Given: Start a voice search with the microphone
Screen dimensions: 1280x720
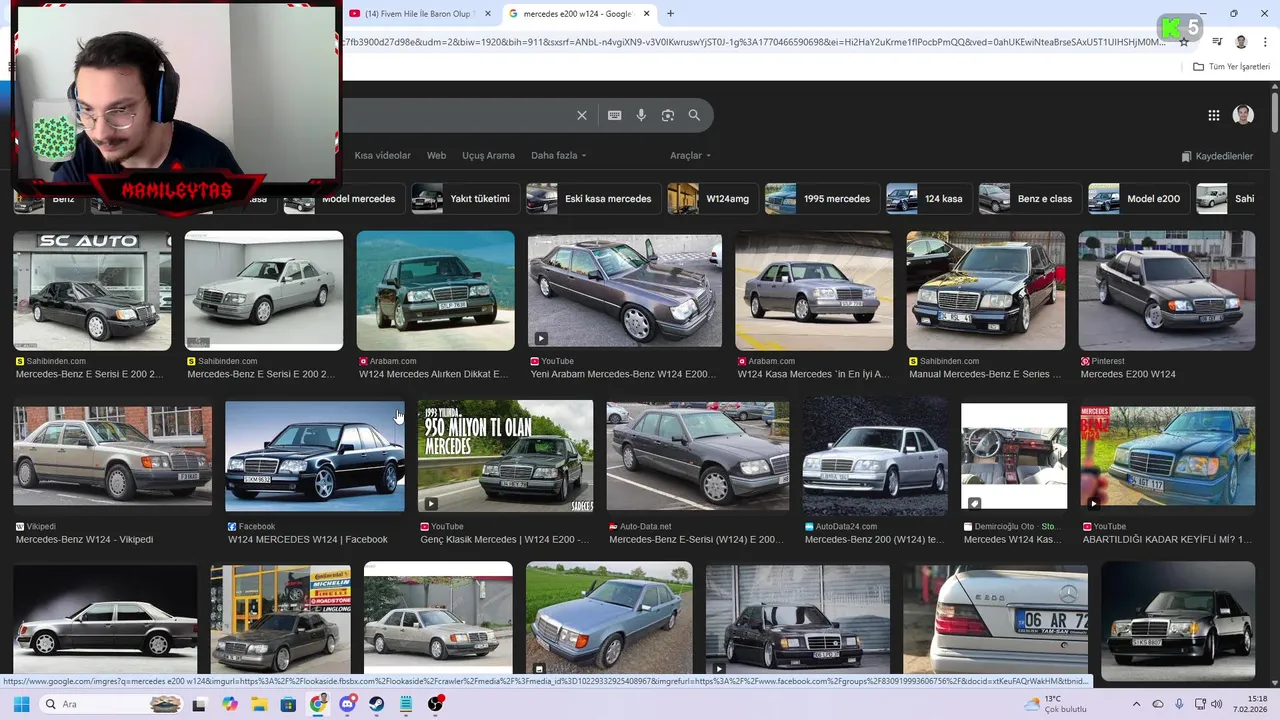Looking at the screenshot, I should pos(641,115).
